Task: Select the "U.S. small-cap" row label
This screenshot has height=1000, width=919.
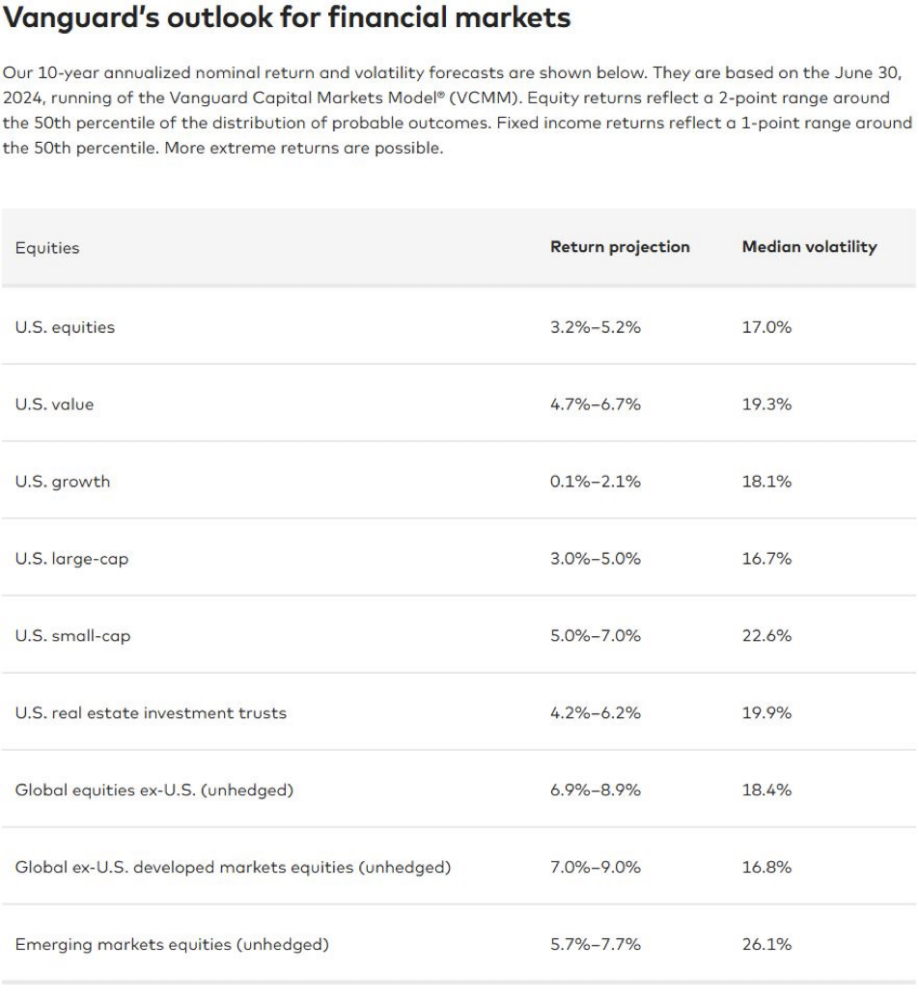Action: (x=72, y=636)
